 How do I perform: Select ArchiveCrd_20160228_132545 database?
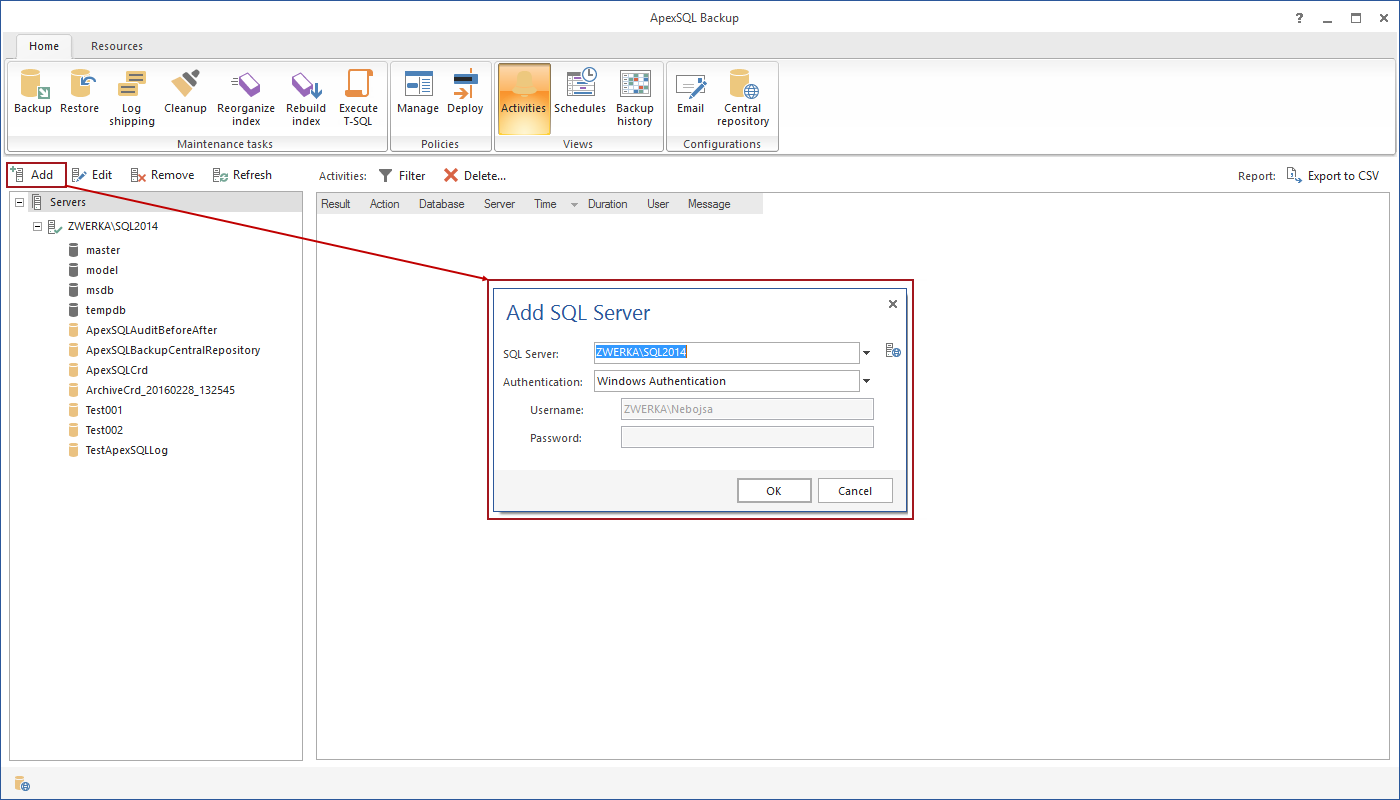coord(160,390)
